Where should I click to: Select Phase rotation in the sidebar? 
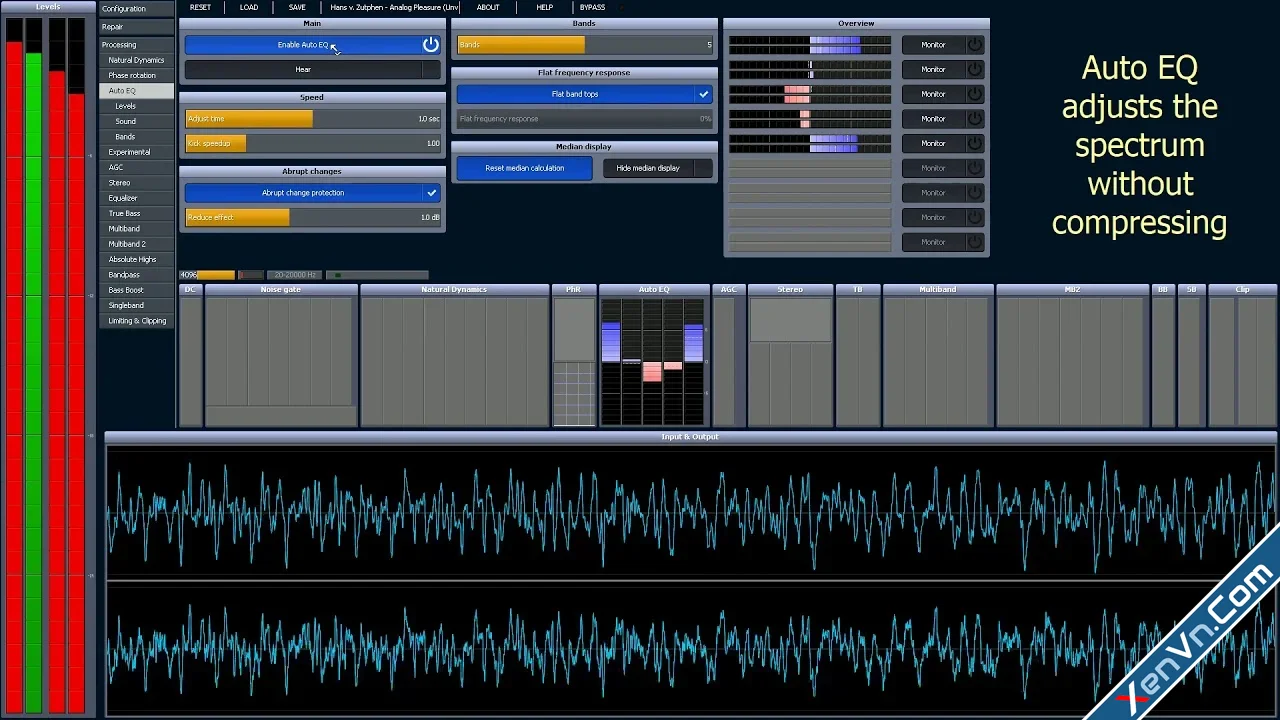(x=136, y=75)
